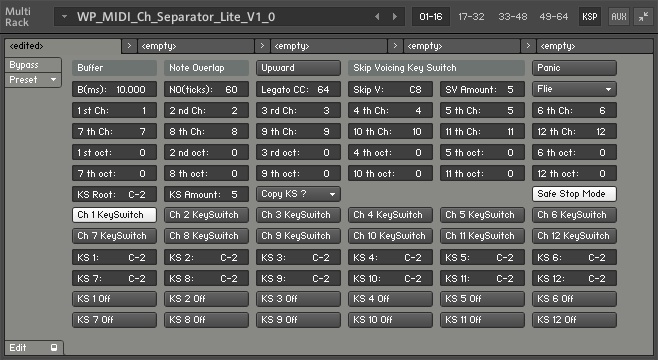
Task: Toggle Safe Stop Mode
Action: pyautogui.click(x=574, y=194)
